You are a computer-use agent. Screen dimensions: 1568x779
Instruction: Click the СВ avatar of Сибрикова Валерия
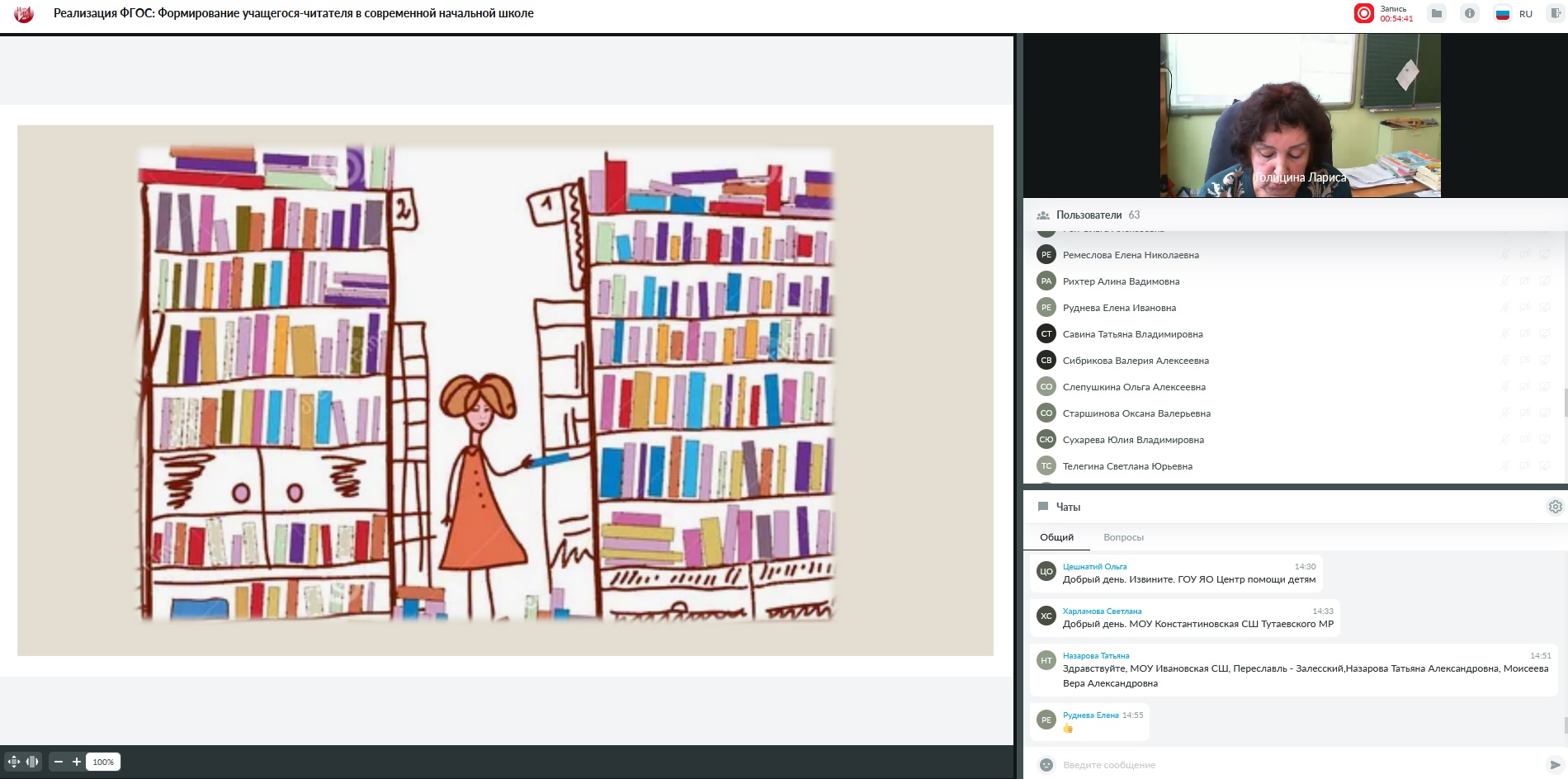(x=1046, y=360)
